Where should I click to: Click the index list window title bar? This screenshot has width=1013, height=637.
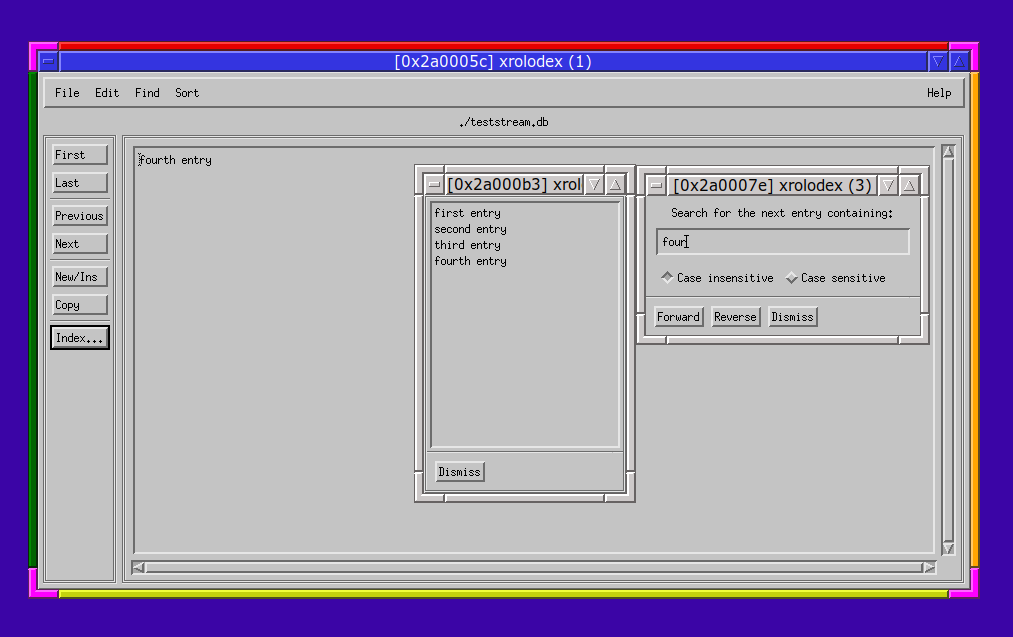pos(514,185)
